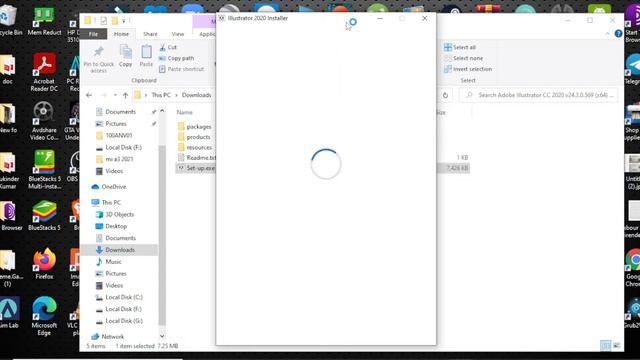Minimize the Illustrator 2020 Installer window
The width and height of the screenshot is (640, 360).
pyautogui.click(x=380, y=18)
